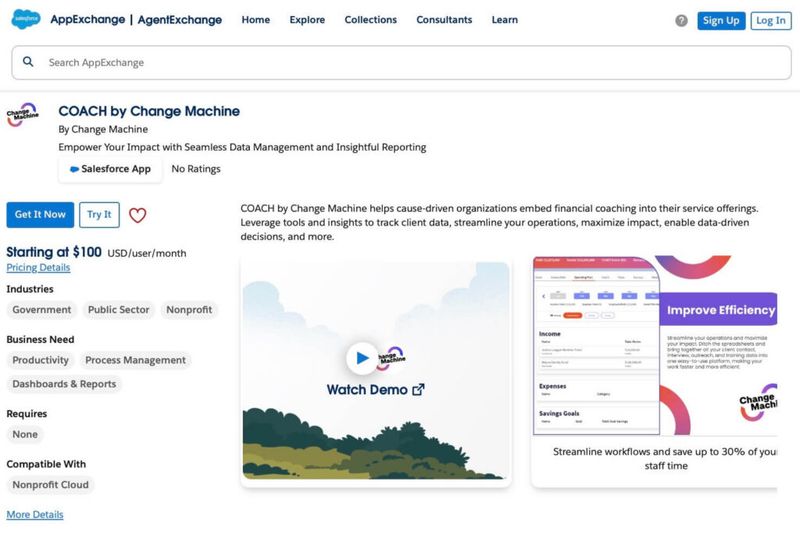Click the By Change Machine publisher text
The image size is (800, 534).
coord(103,129)
